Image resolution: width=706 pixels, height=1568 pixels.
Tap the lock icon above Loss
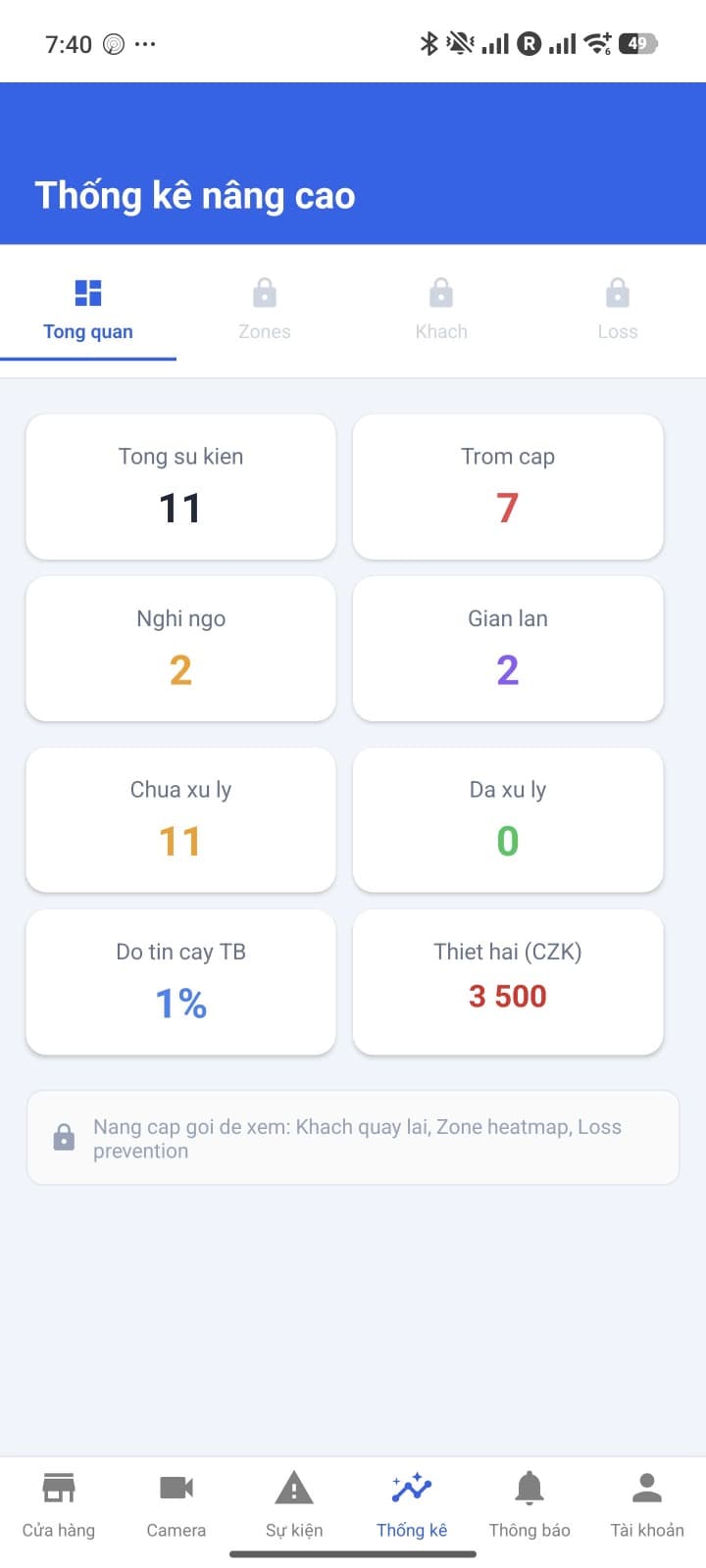pyautogui.click(x=618, y=293)
